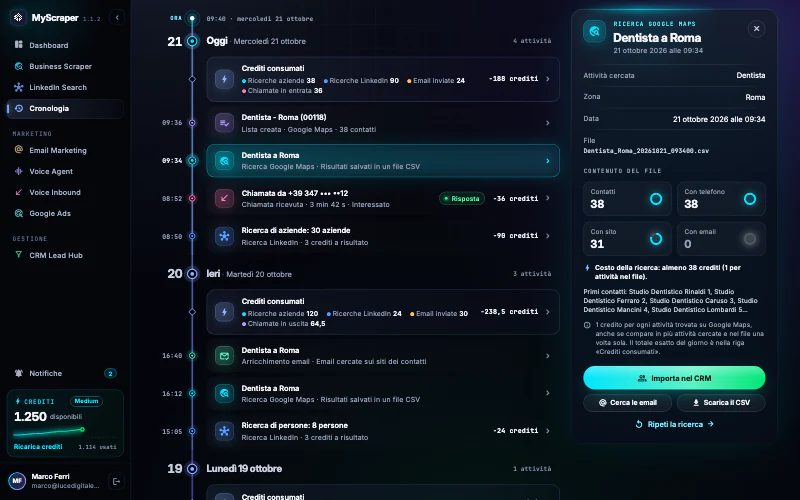Click the Con sito 31 ring indicator
The height and width of the screenshot is (500, 800).
[x=656, y=239]
